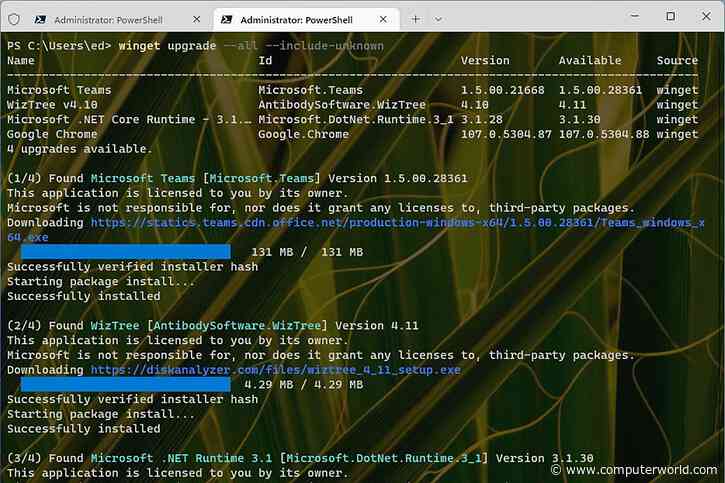The image size is (725, 483).
Task: Click available version '107.0.5304.88'
Action: pos(604,134)
